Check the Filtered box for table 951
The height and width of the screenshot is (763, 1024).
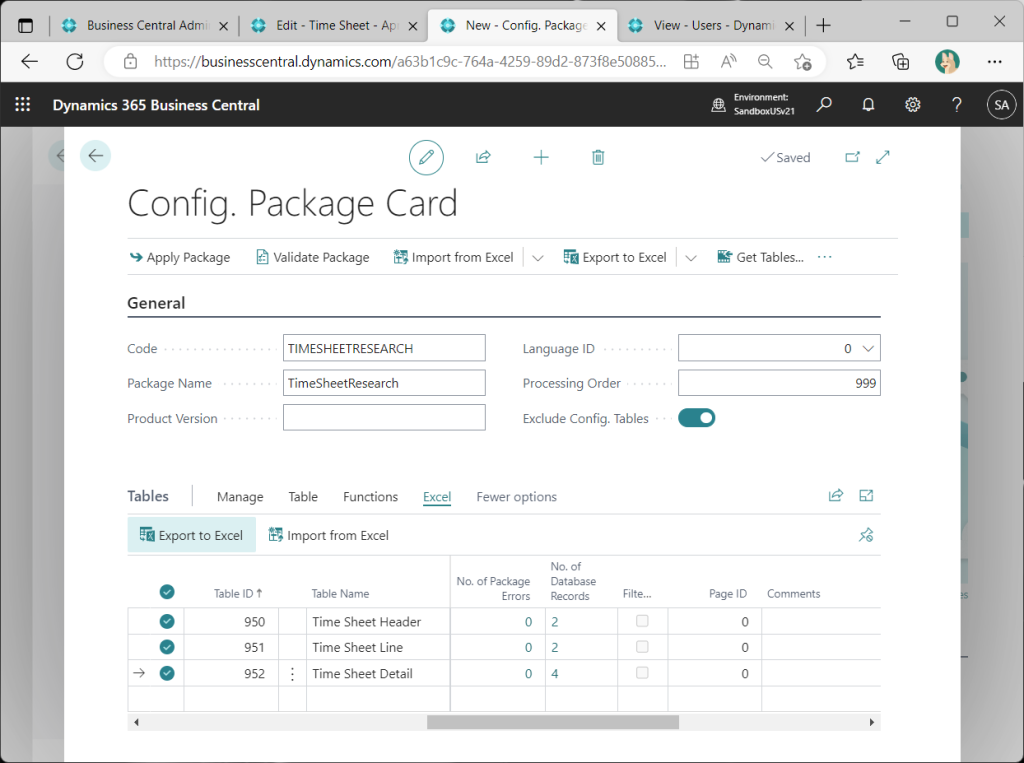coord(643,647)
